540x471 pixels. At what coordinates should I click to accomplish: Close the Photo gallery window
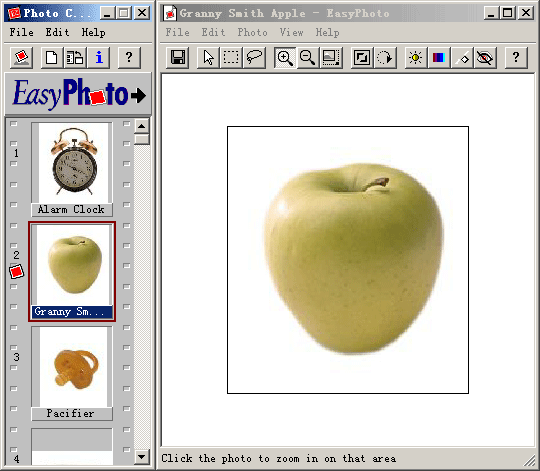pyautogui.click(x=142, y=13)
